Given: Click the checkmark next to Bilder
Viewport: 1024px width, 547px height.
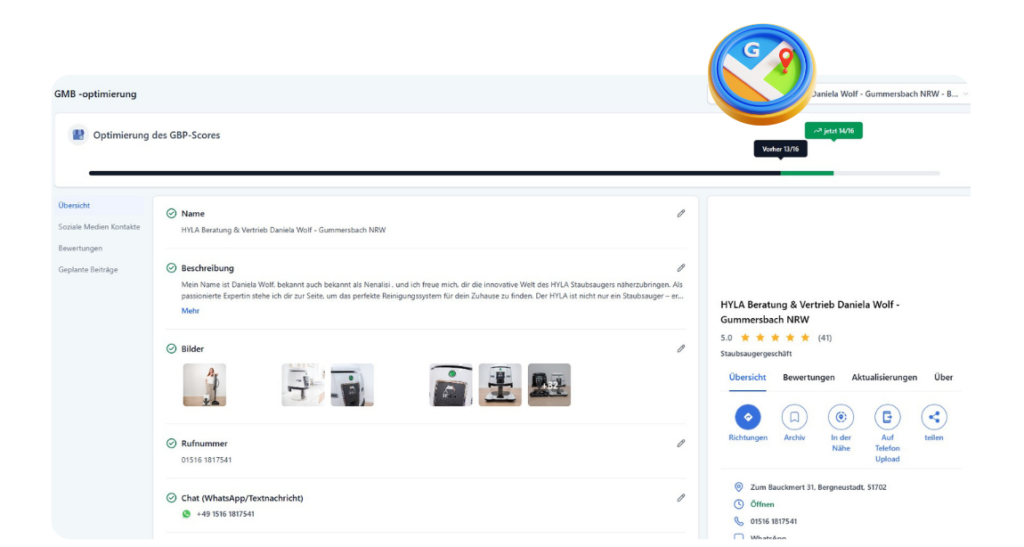Looking at the screenshot, I should [171, 348].
